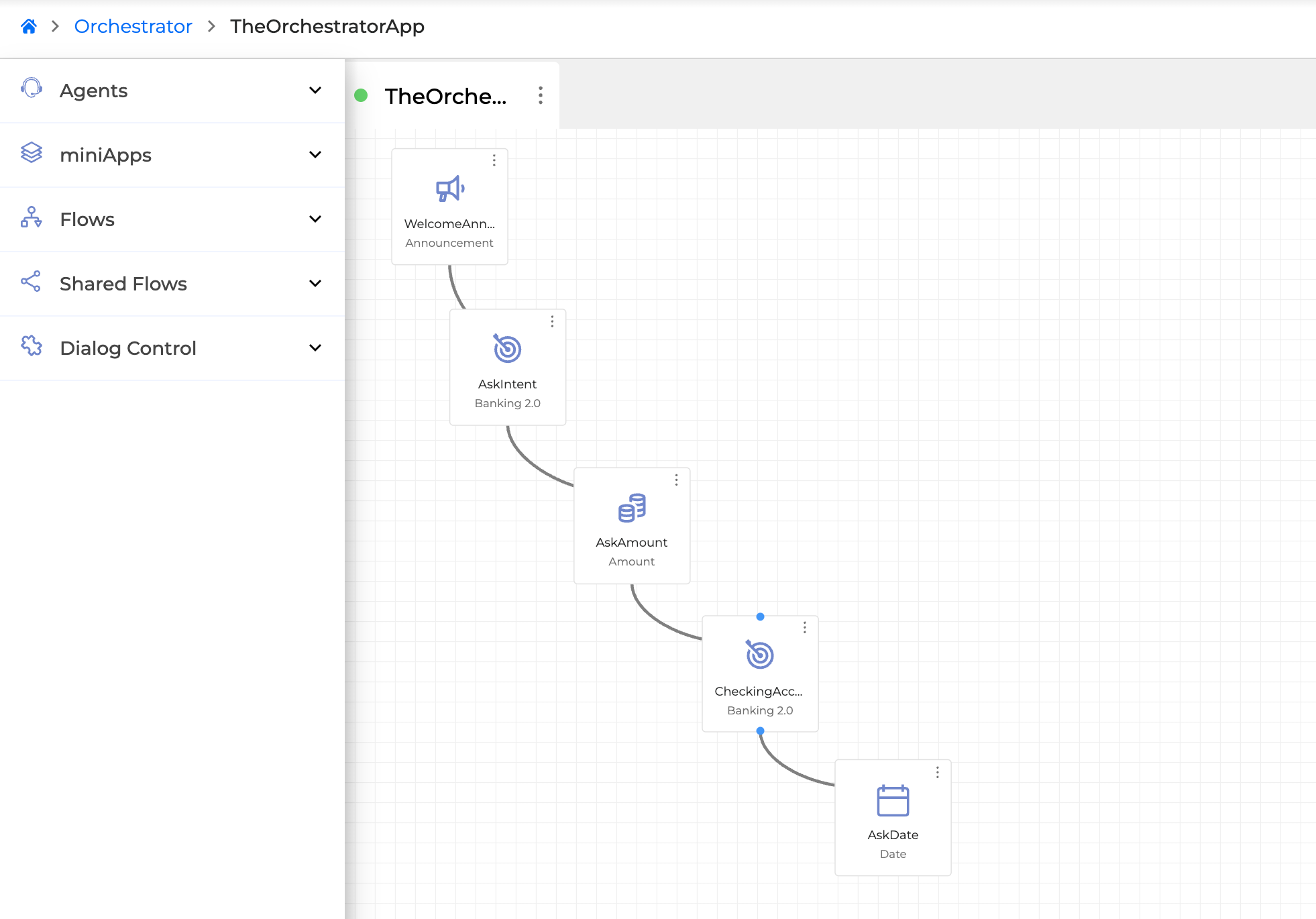Click the bottom connector dot on CheckingAcc
Viewport: 1316px width, 919px height.
(x=760, y=731)
